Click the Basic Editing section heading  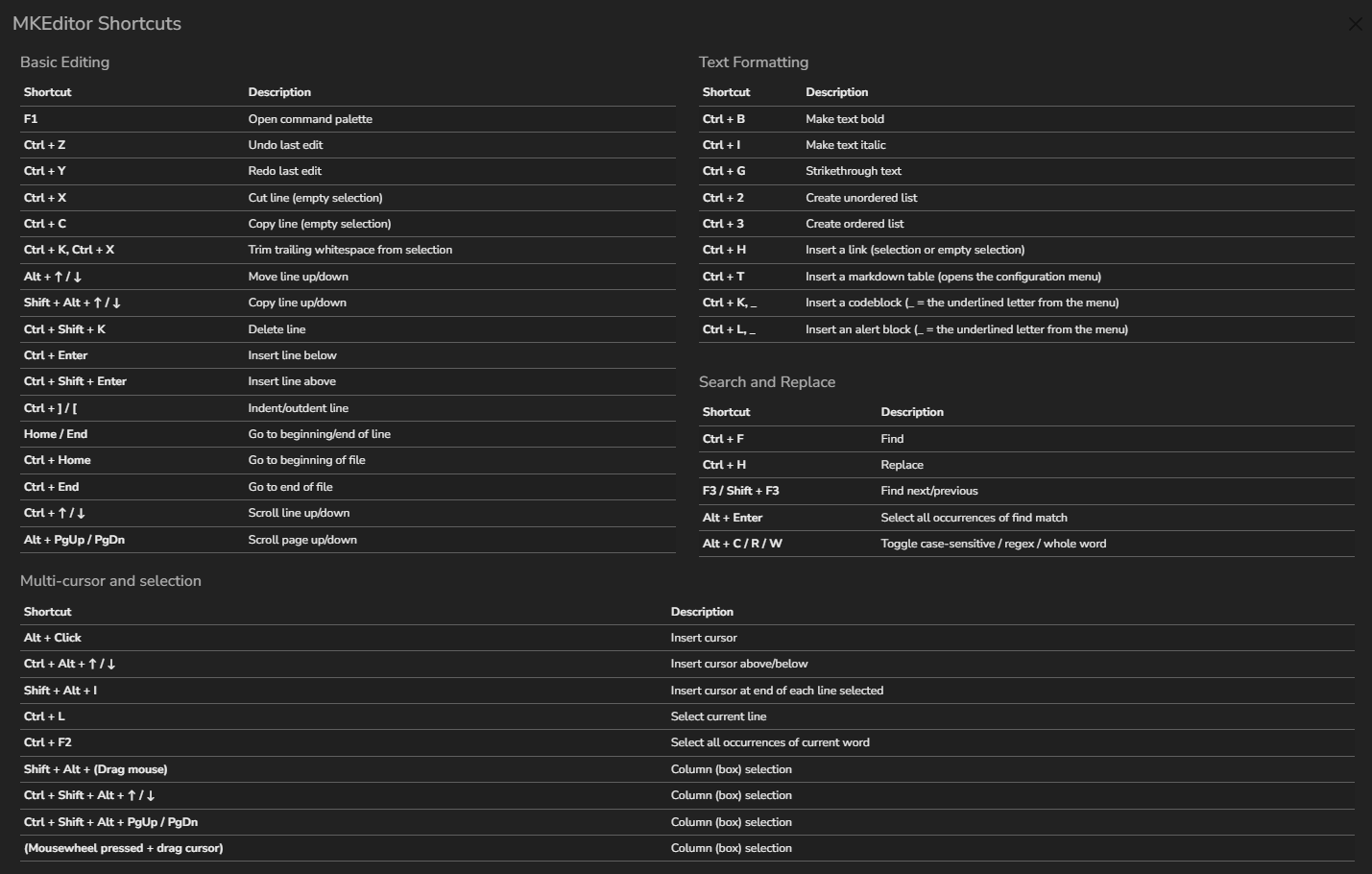[64, 62]
